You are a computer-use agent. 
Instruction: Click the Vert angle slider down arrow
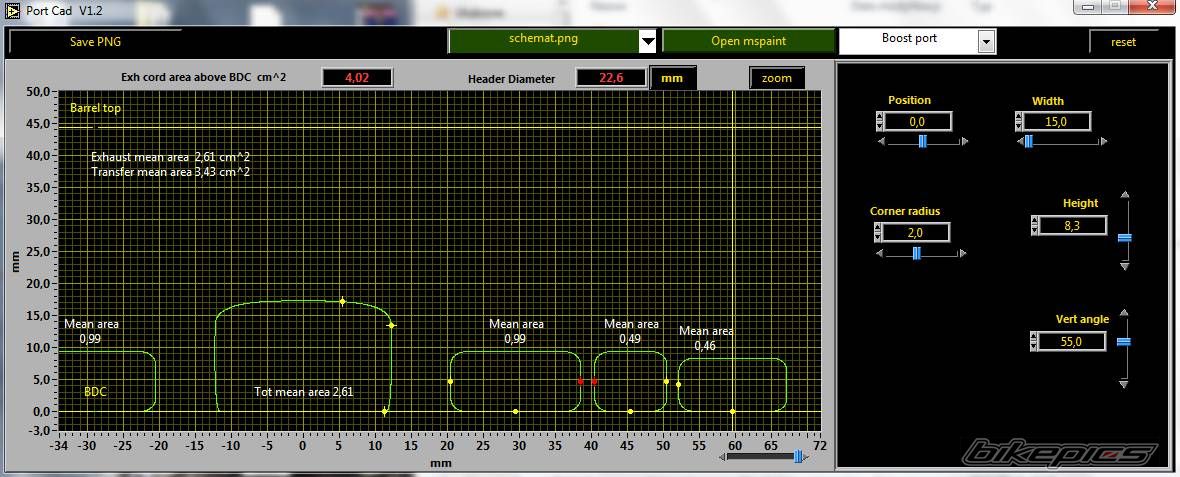coord(1124,384)
